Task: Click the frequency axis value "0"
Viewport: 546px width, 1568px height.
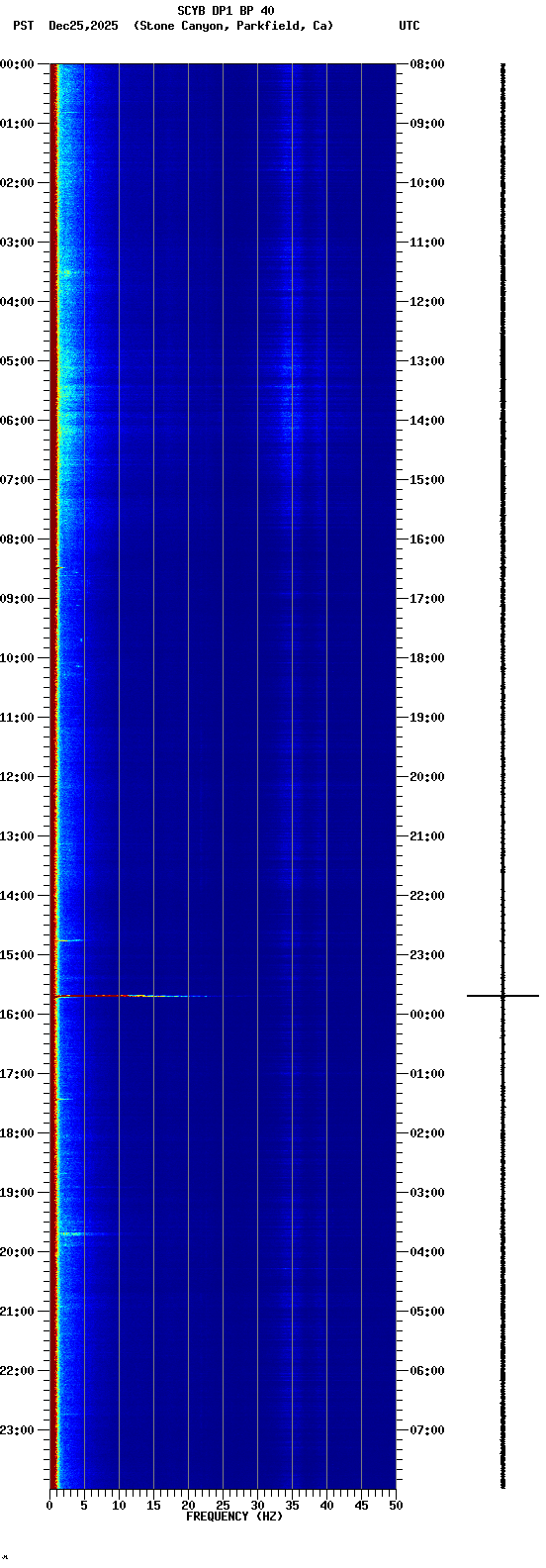Action: [x=49, y=1506]
